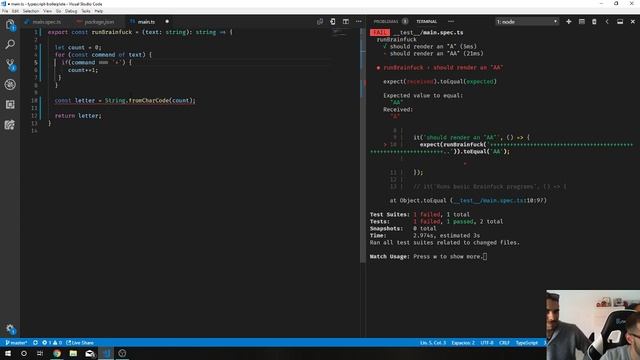Viewport: 640px width, 360px height.
Task: Split the terminal panel
Action: pyautogui.click(x=582, y=22)
